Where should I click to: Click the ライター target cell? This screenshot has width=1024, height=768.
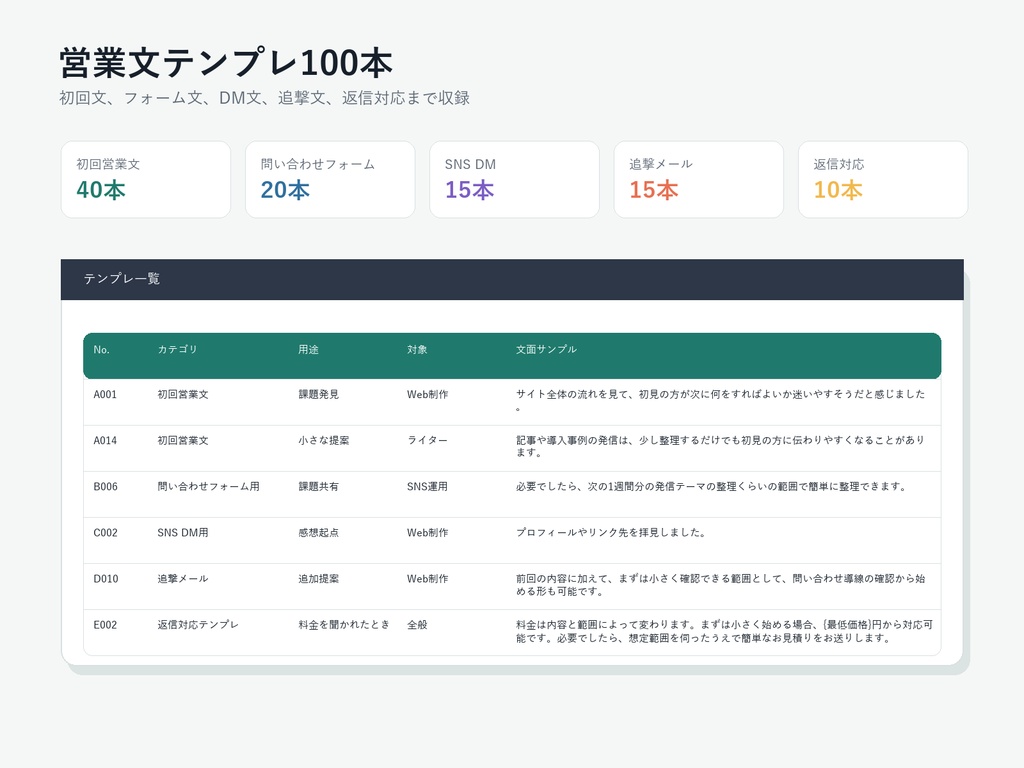pos(428,441)
